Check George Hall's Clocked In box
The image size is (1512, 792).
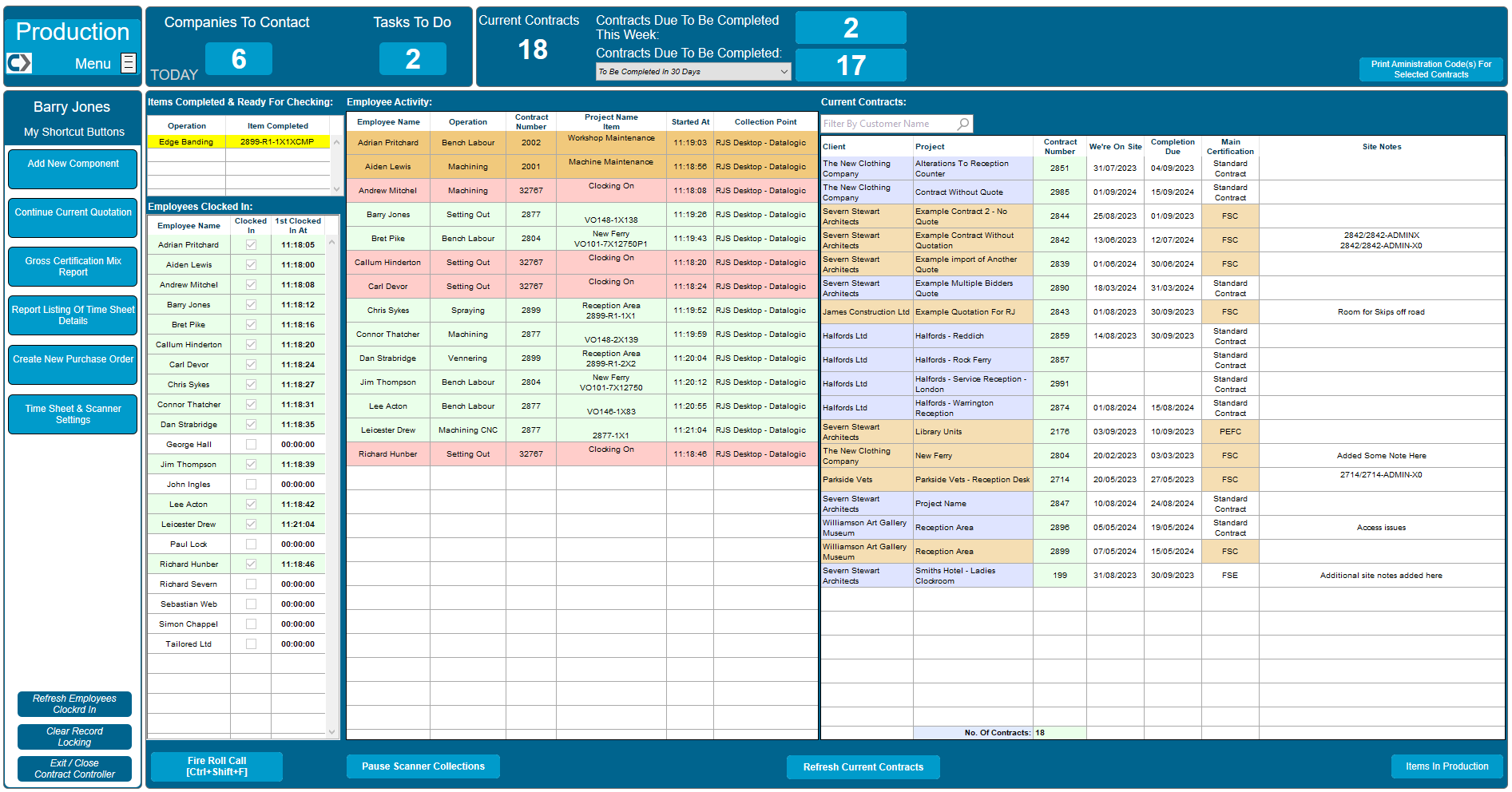[251, 444]
